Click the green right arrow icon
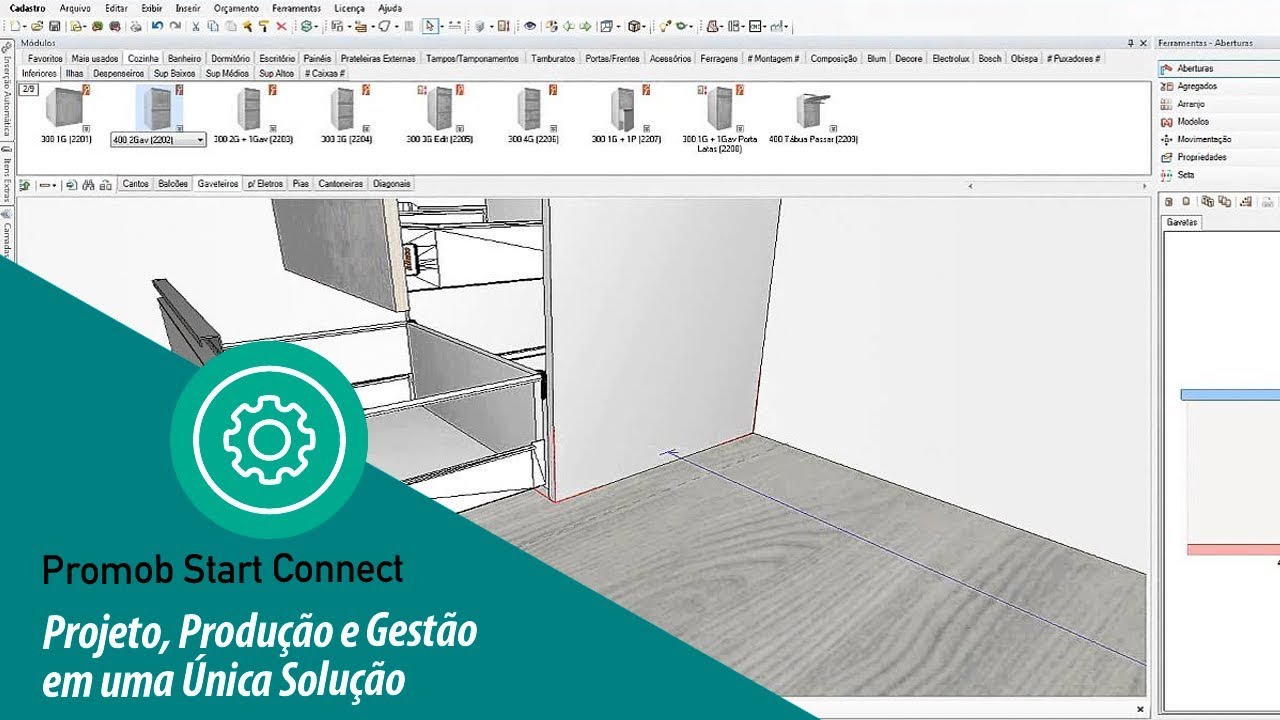Viewport: 1280px width, 720px height. pos(587,26)
